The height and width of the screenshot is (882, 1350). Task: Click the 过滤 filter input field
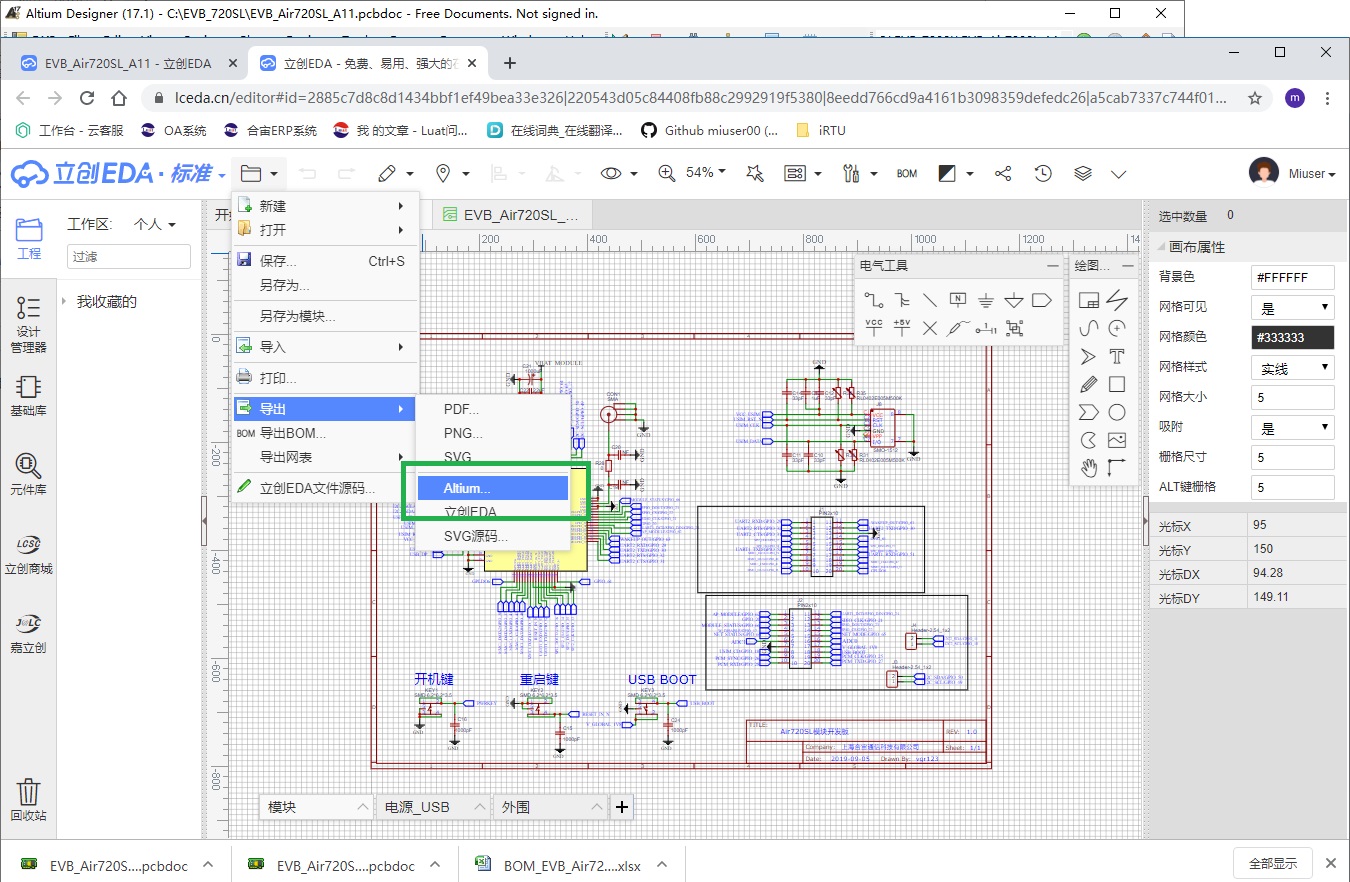tap(129, 257)
